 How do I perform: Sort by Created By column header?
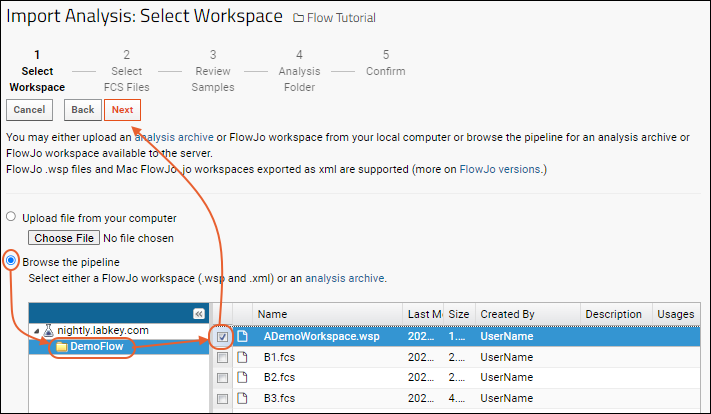point(507,314)
